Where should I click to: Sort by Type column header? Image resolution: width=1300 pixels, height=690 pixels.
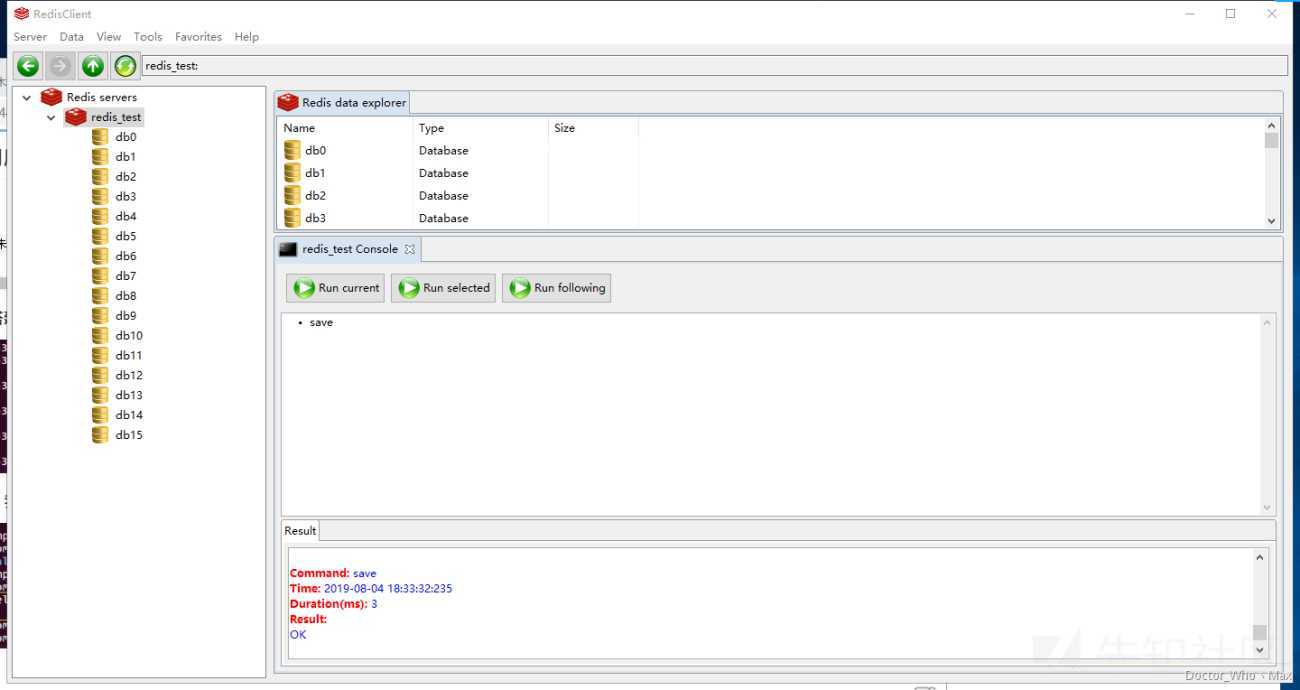480,128
